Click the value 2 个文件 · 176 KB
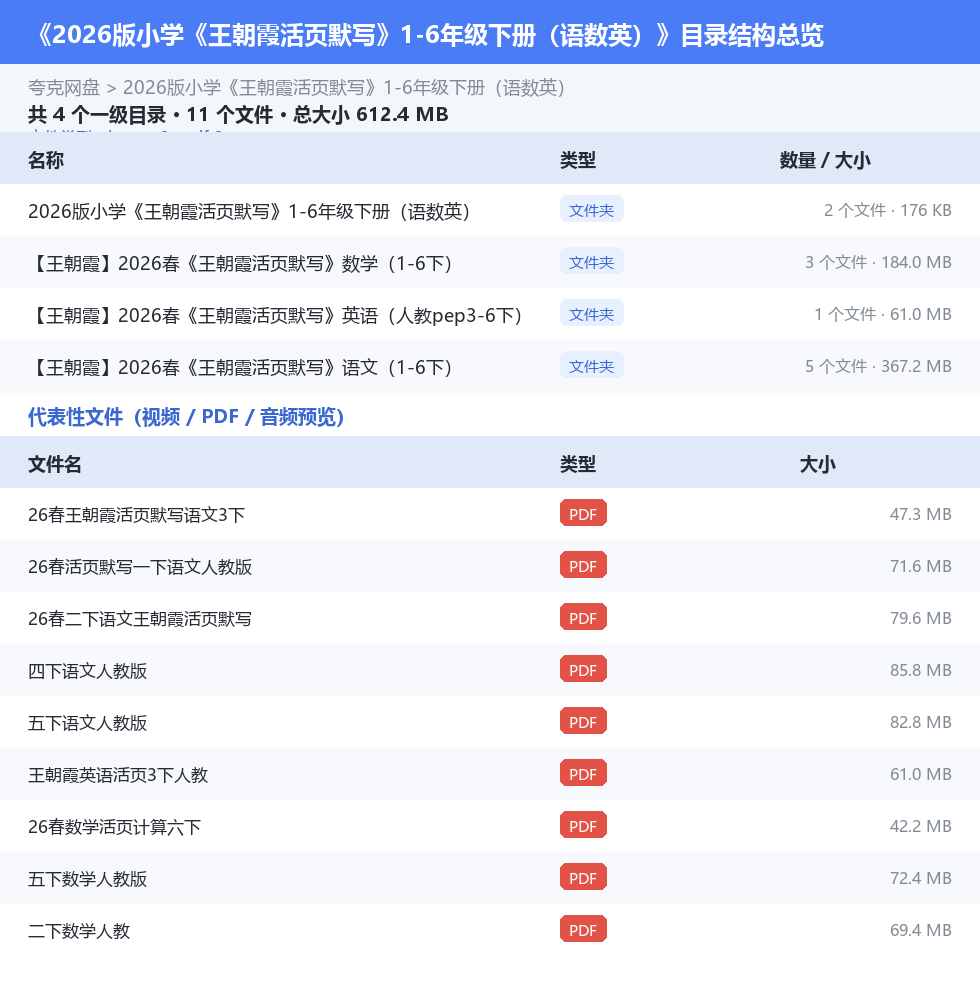Screen dimensions: 980x988 pyautogui.click(x=887, y=210)
